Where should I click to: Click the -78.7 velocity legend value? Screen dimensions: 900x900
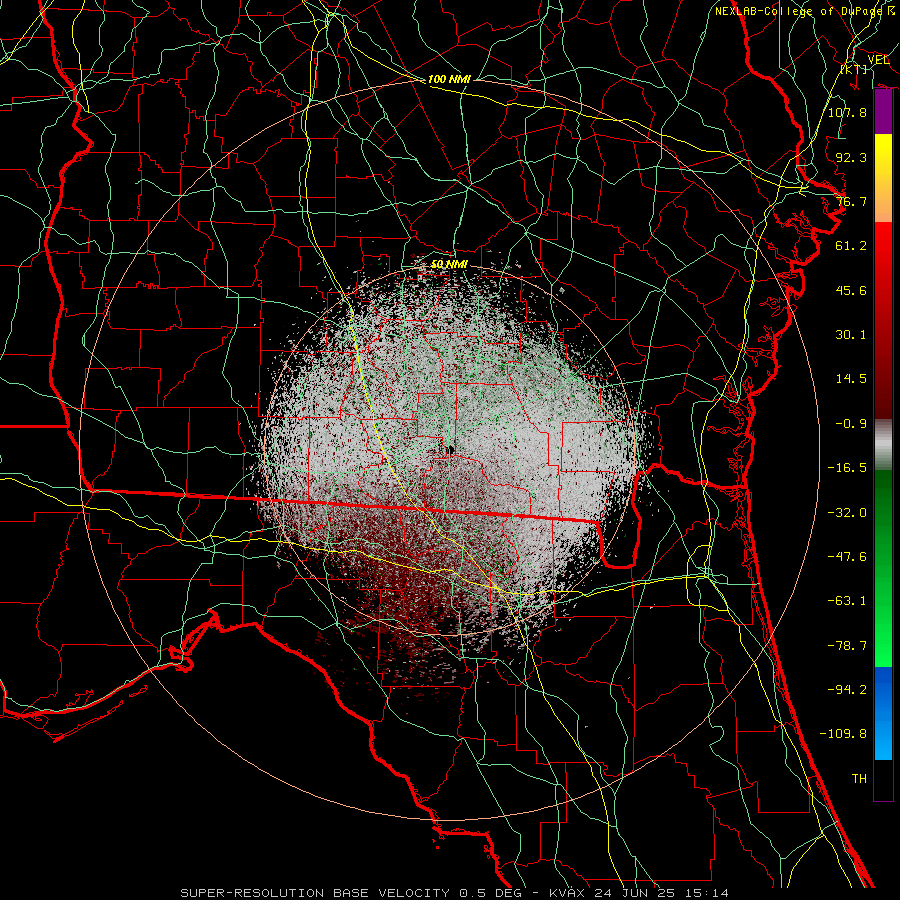pyautogui.click(x=847, y=646)
